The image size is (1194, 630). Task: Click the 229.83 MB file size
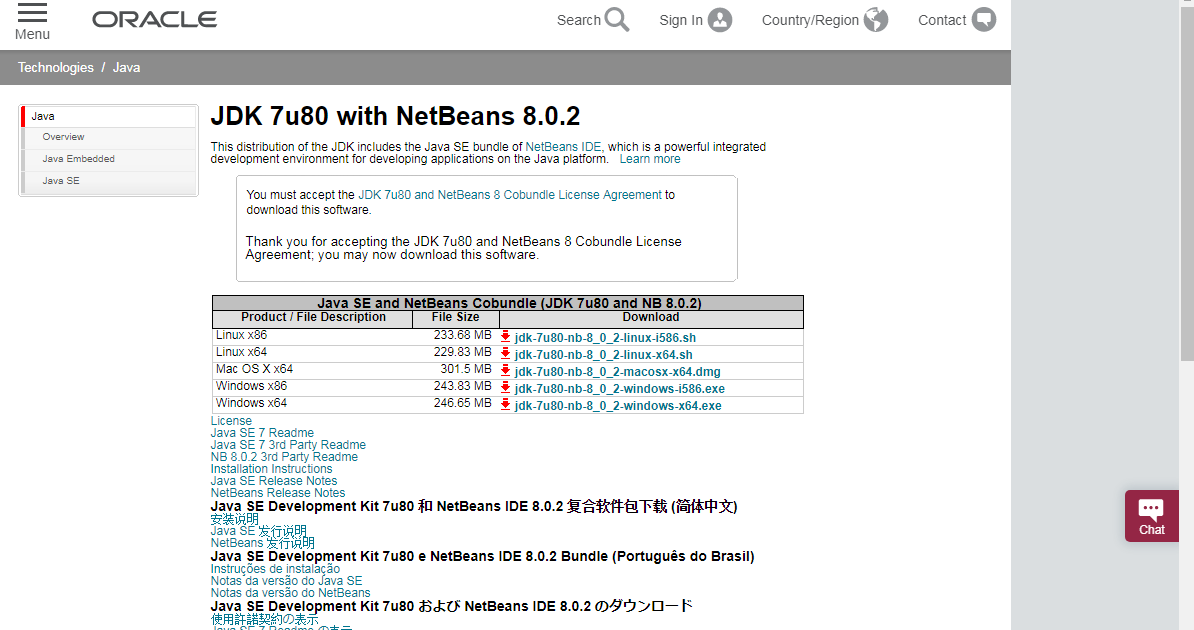point(463,352)
